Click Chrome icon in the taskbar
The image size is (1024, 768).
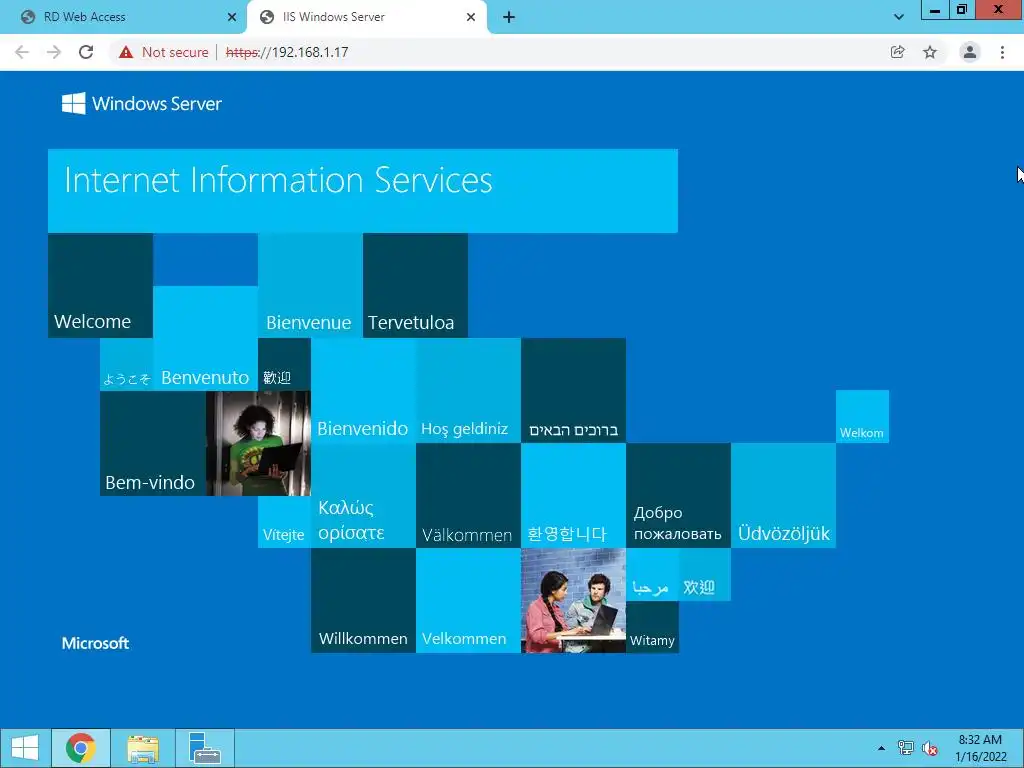click(x=81, y=748)
